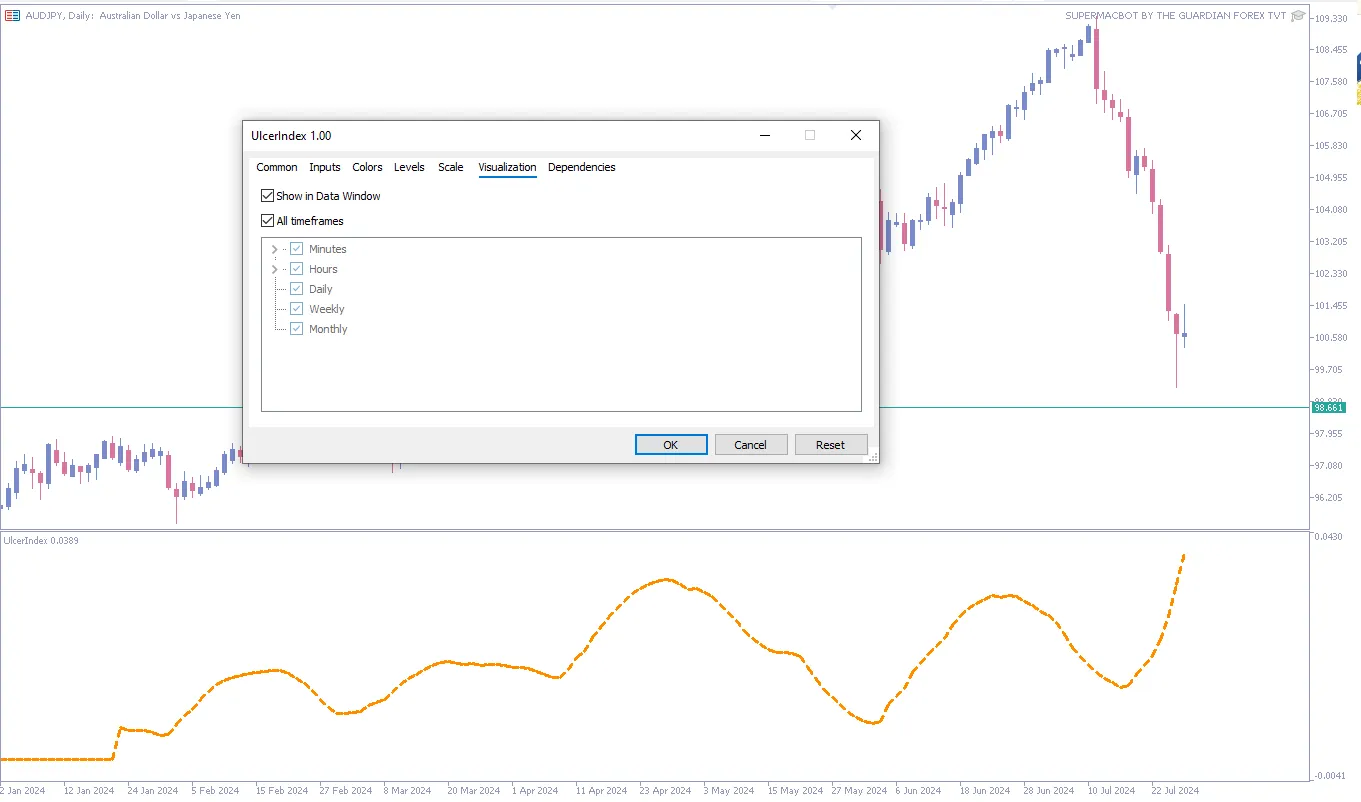Open the Inputs tab
The height and width of the screenshot is (802, 1361).
tap(324, 167)
